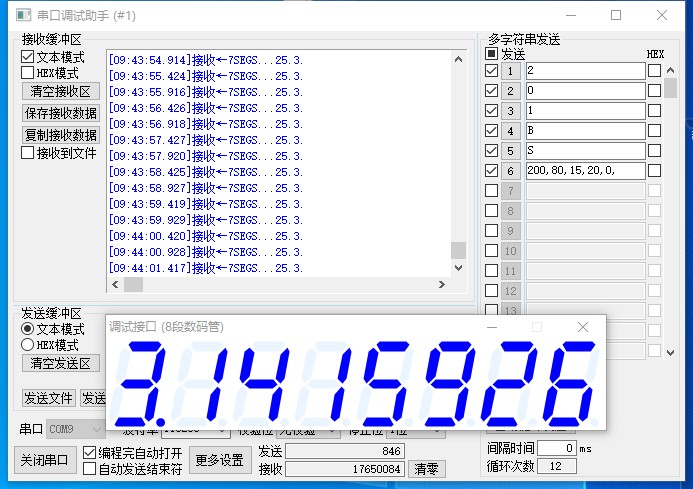Enable HEX模式 in the receive buffer

tap(27, 73)
